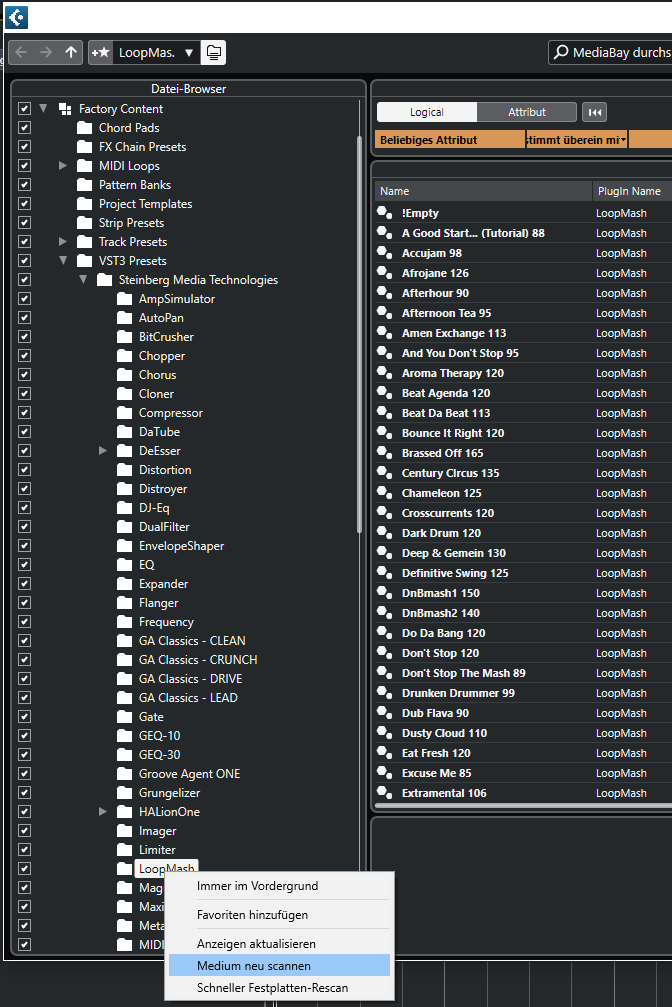Click the Beliebiges Attribut field
672x1007 pixels.
449,140
